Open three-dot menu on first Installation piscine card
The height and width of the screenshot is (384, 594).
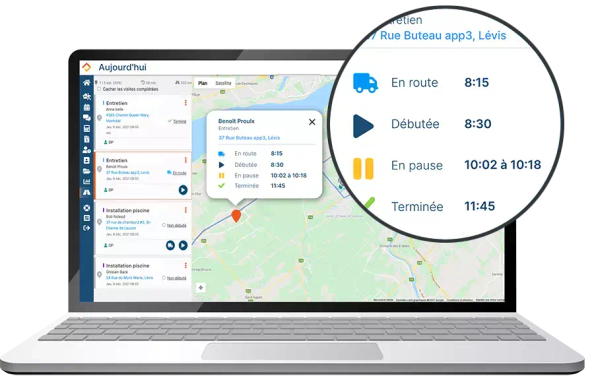click(x=186, y=210)
